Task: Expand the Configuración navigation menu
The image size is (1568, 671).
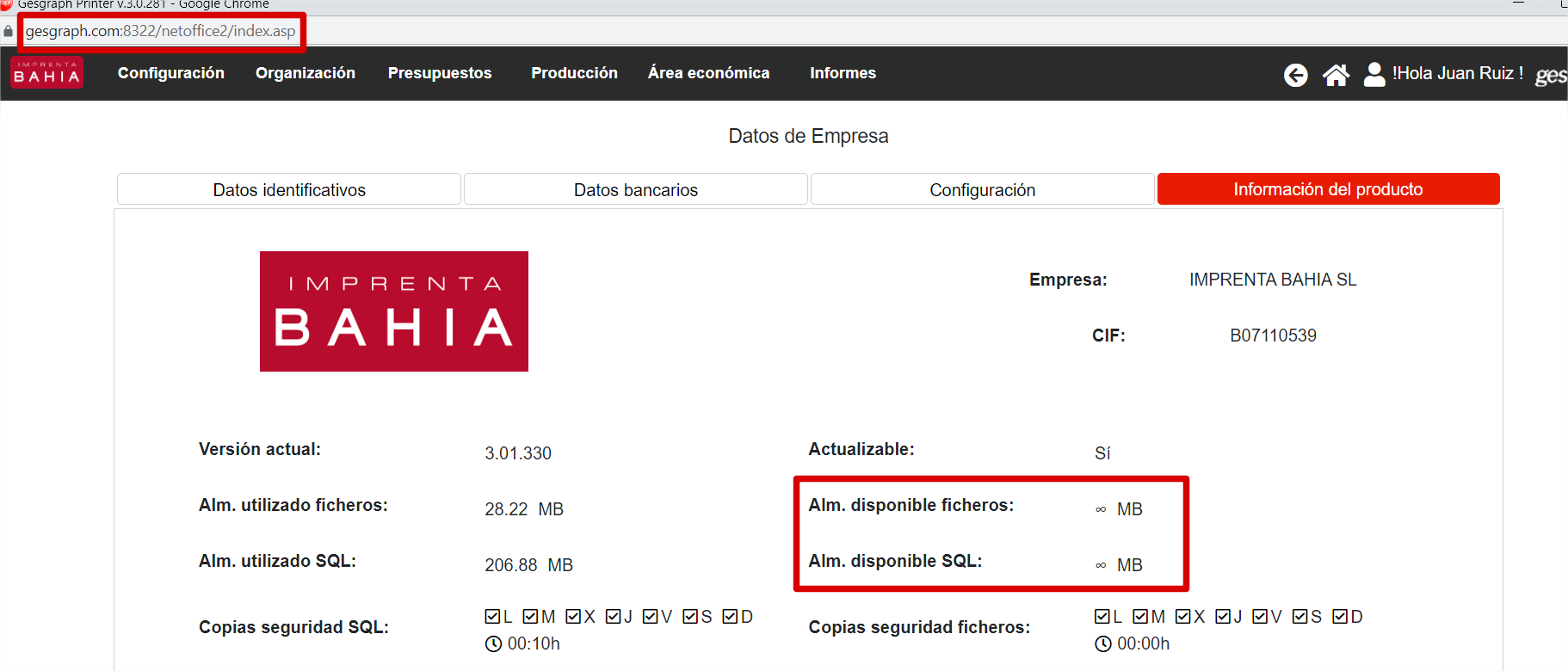Action: (171, 73)
